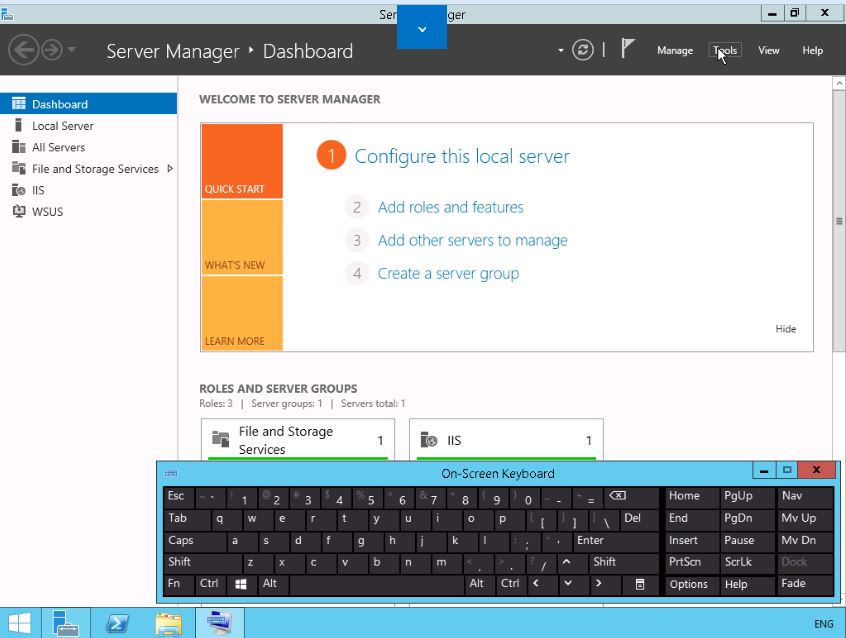Viewport: 846px width, 638px height.
Task: Toggle left Shift on On-Screen Keyboard
Action: pyautogui.click(x=202, y=562)
